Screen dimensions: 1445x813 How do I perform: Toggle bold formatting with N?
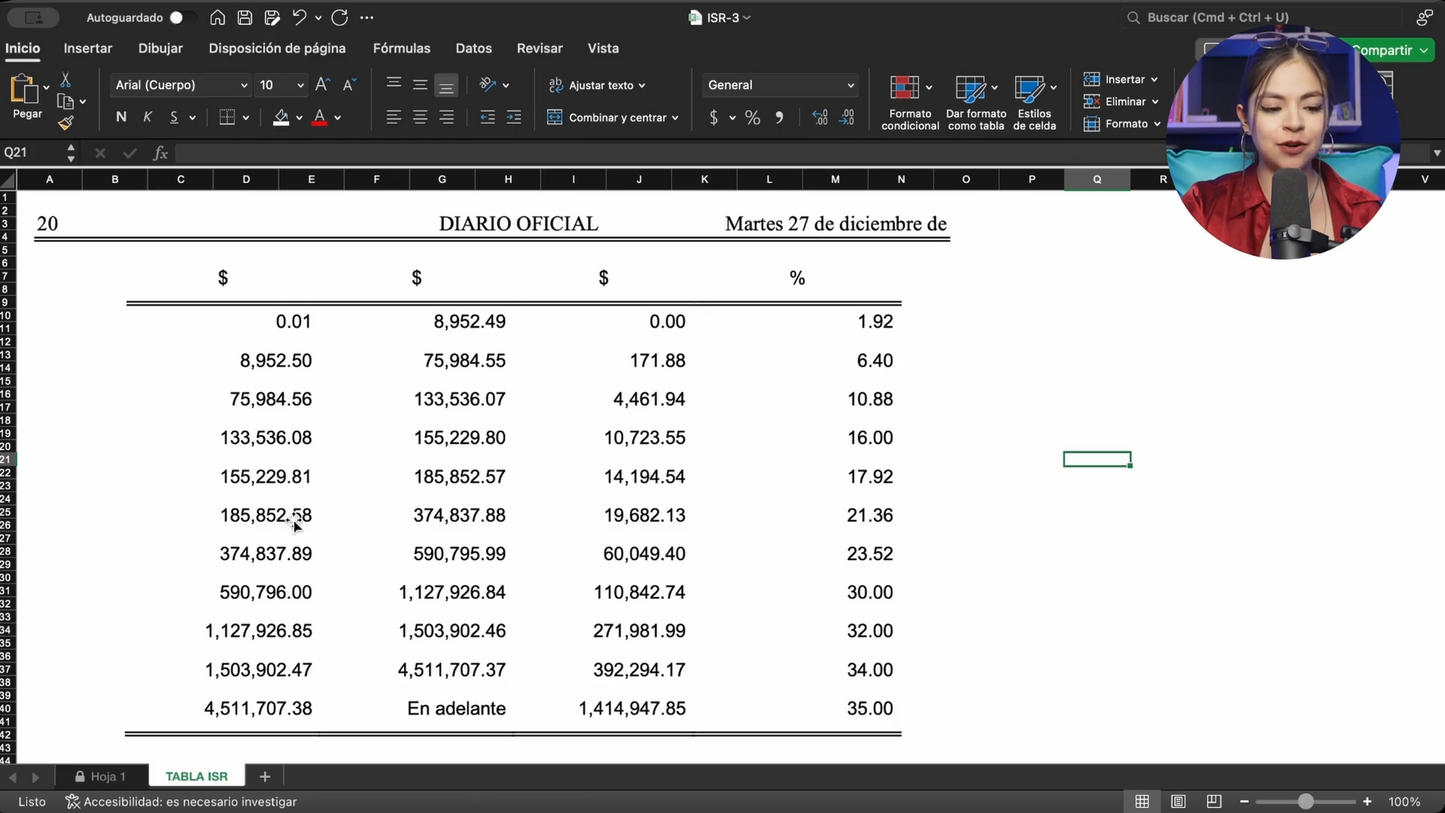tap(120, 117)
